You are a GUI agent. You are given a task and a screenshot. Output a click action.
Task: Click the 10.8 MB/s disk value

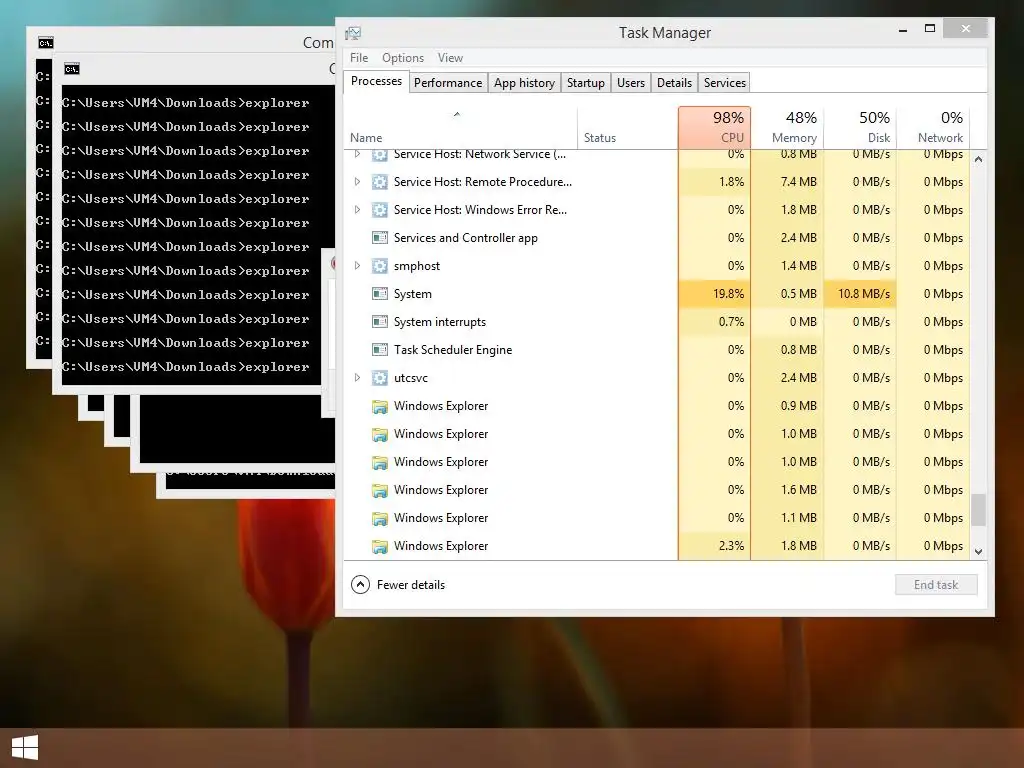[x=863, y=294]
